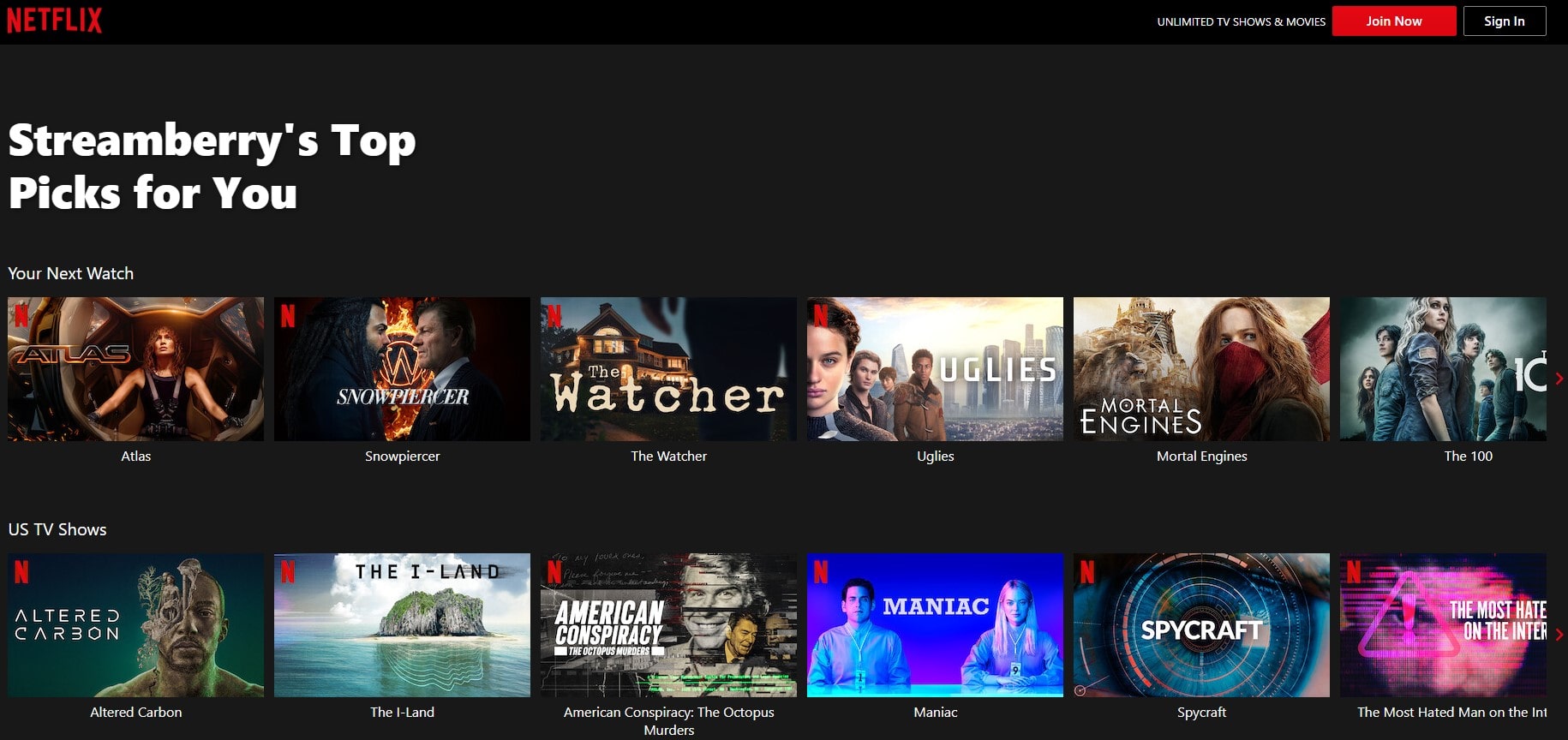Choose the Maniac show poster
1568x740 pixels.
click(935, 625)
